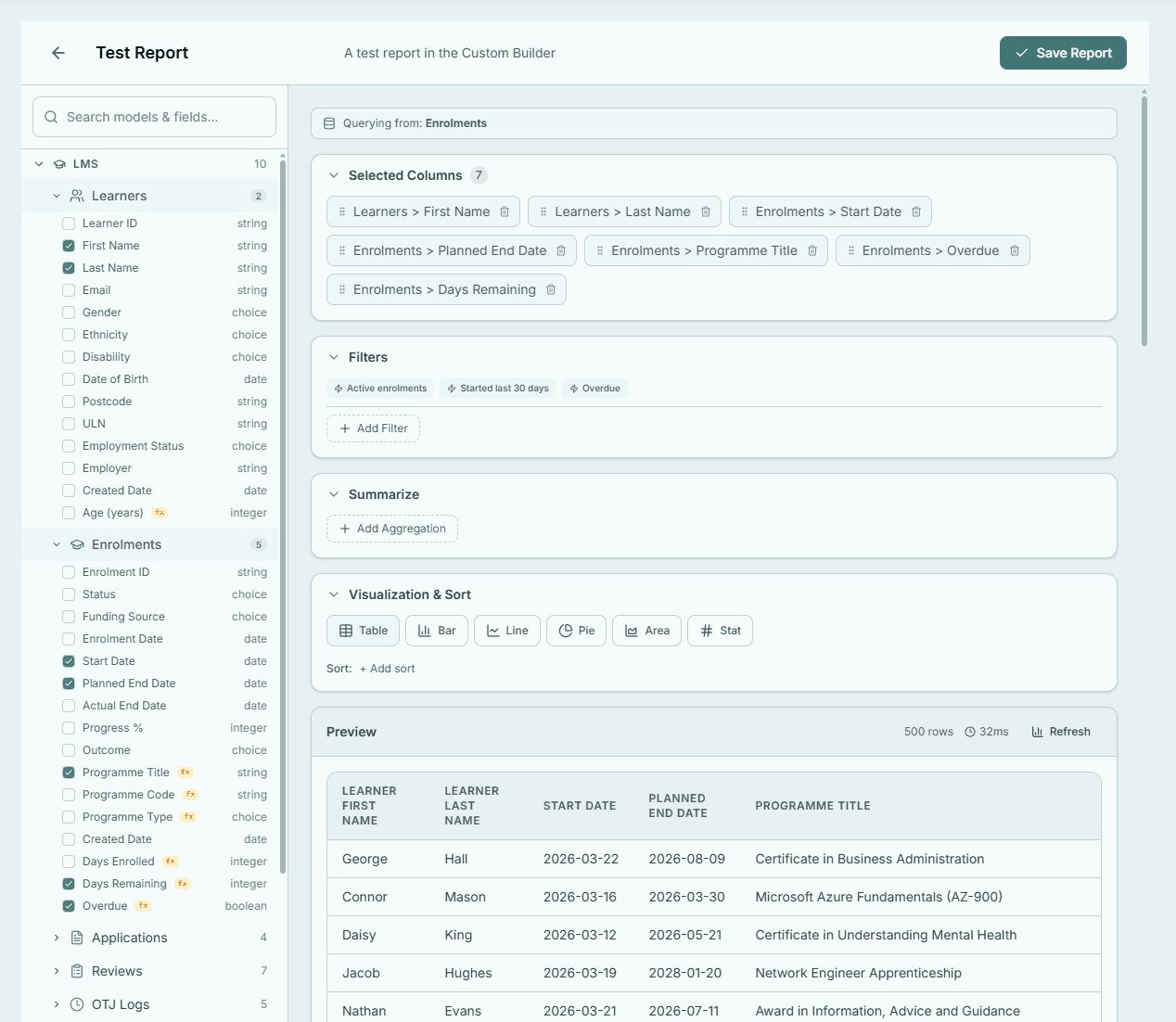Click the Learners group people icon
1176x1022 pixels.
(x=75, y=196)
